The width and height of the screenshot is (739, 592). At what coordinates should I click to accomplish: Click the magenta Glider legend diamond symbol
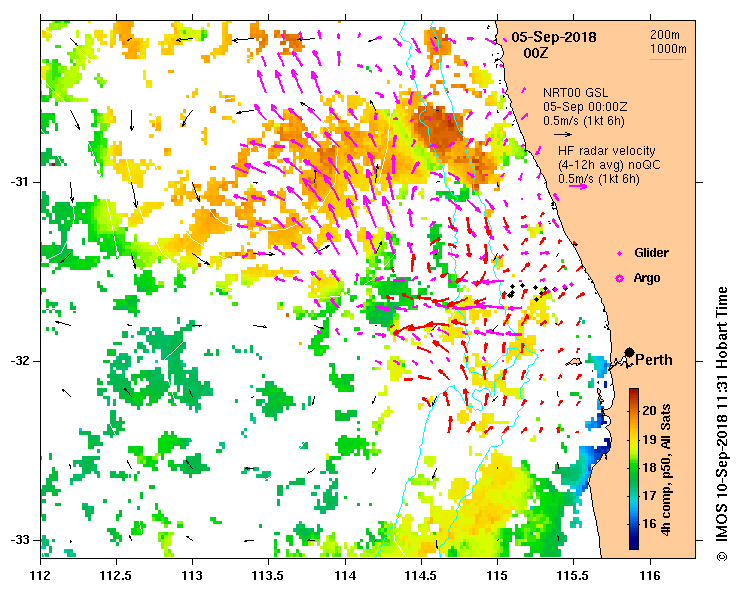click(x=620, y=254)
